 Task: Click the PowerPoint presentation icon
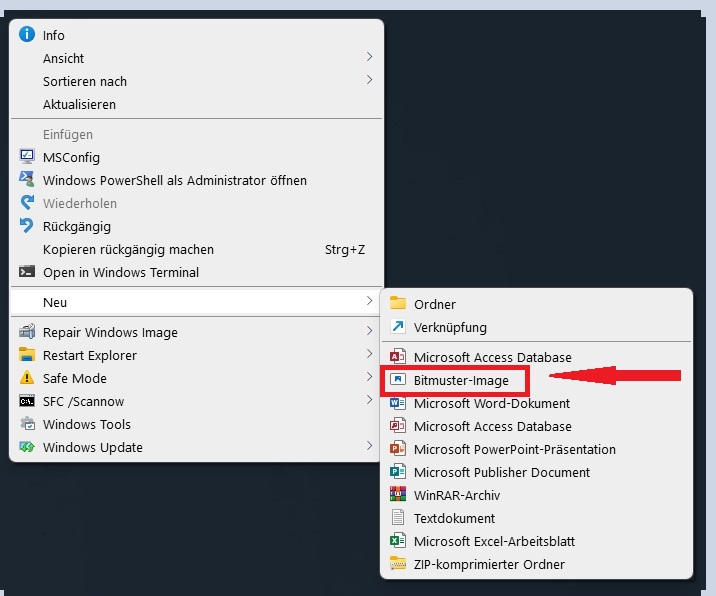pyautogui.click(x=398, y=448)
